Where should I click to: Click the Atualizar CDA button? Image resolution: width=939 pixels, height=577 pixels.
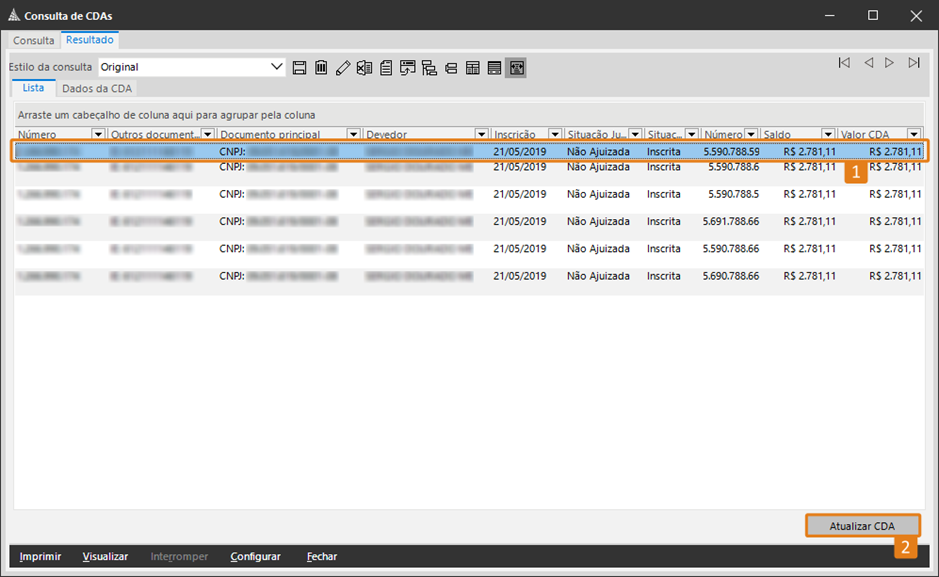tap(862, 526)
